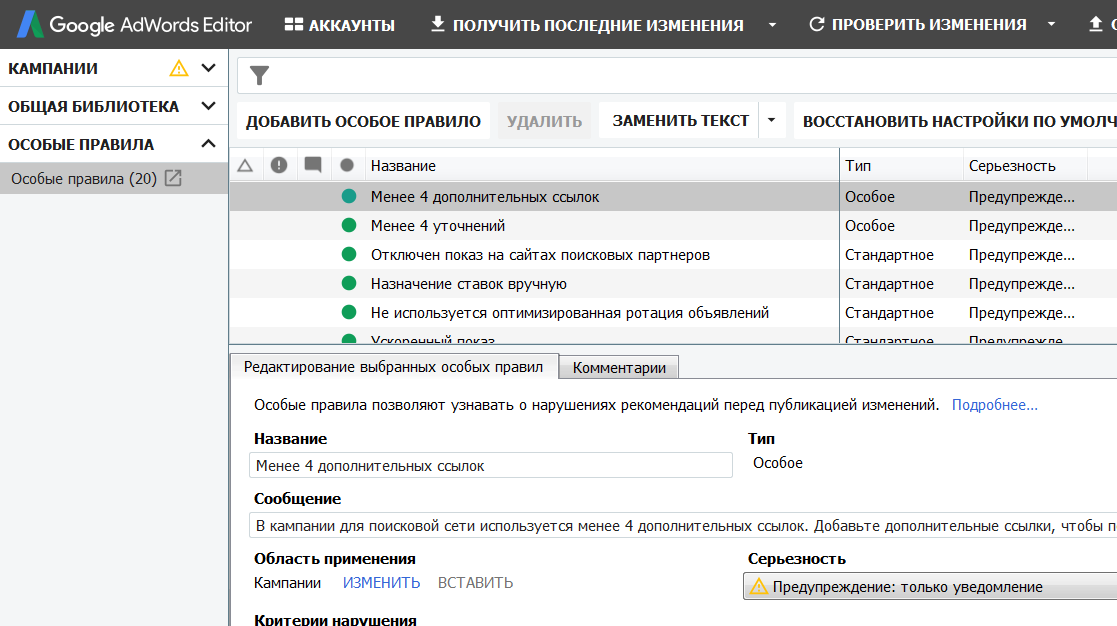Sort by the exclamation error column header
The width and height of the screenshot is (1117, 626).
(279, 165)
